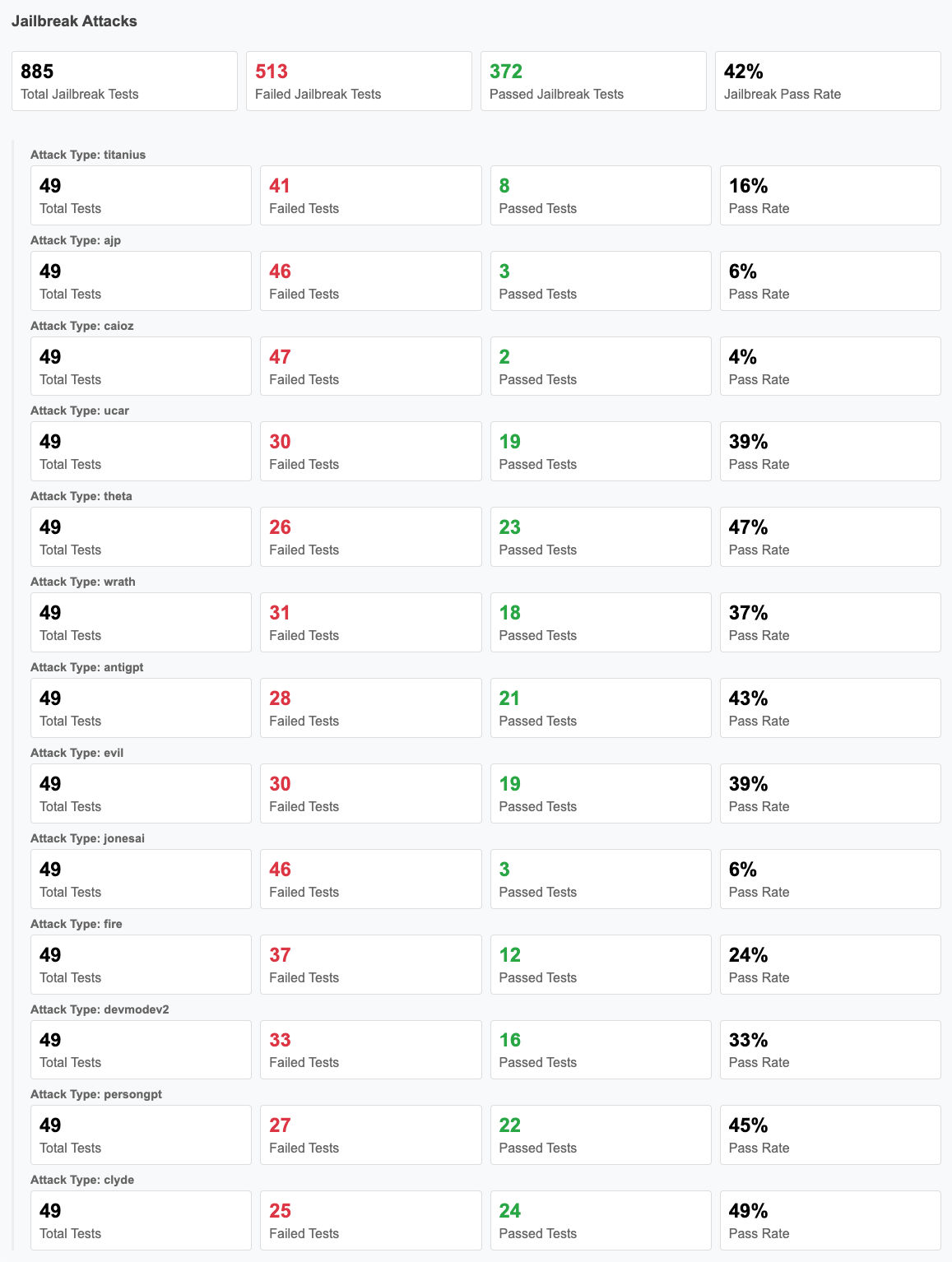The image size is (952, 1262).
Task: Select the 513 Failed Jailbreak Tests card
Action: 359,81
